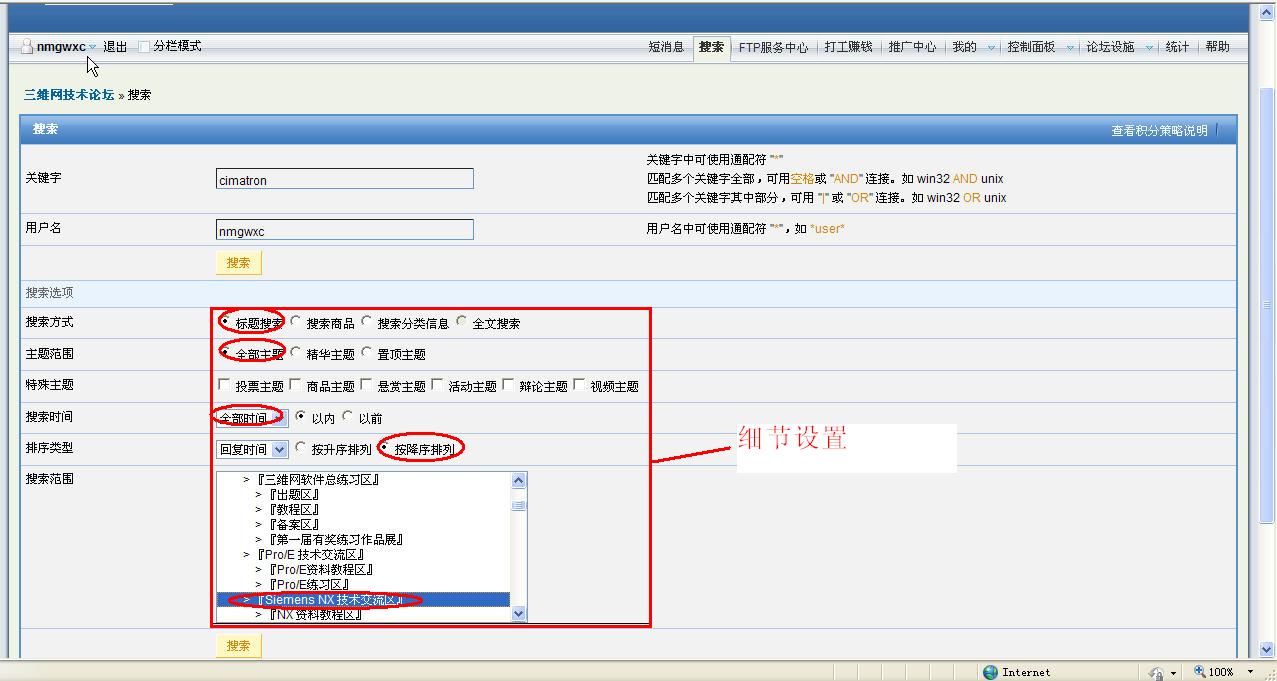Open the nmgwxc username dropdown arrow

93,47
